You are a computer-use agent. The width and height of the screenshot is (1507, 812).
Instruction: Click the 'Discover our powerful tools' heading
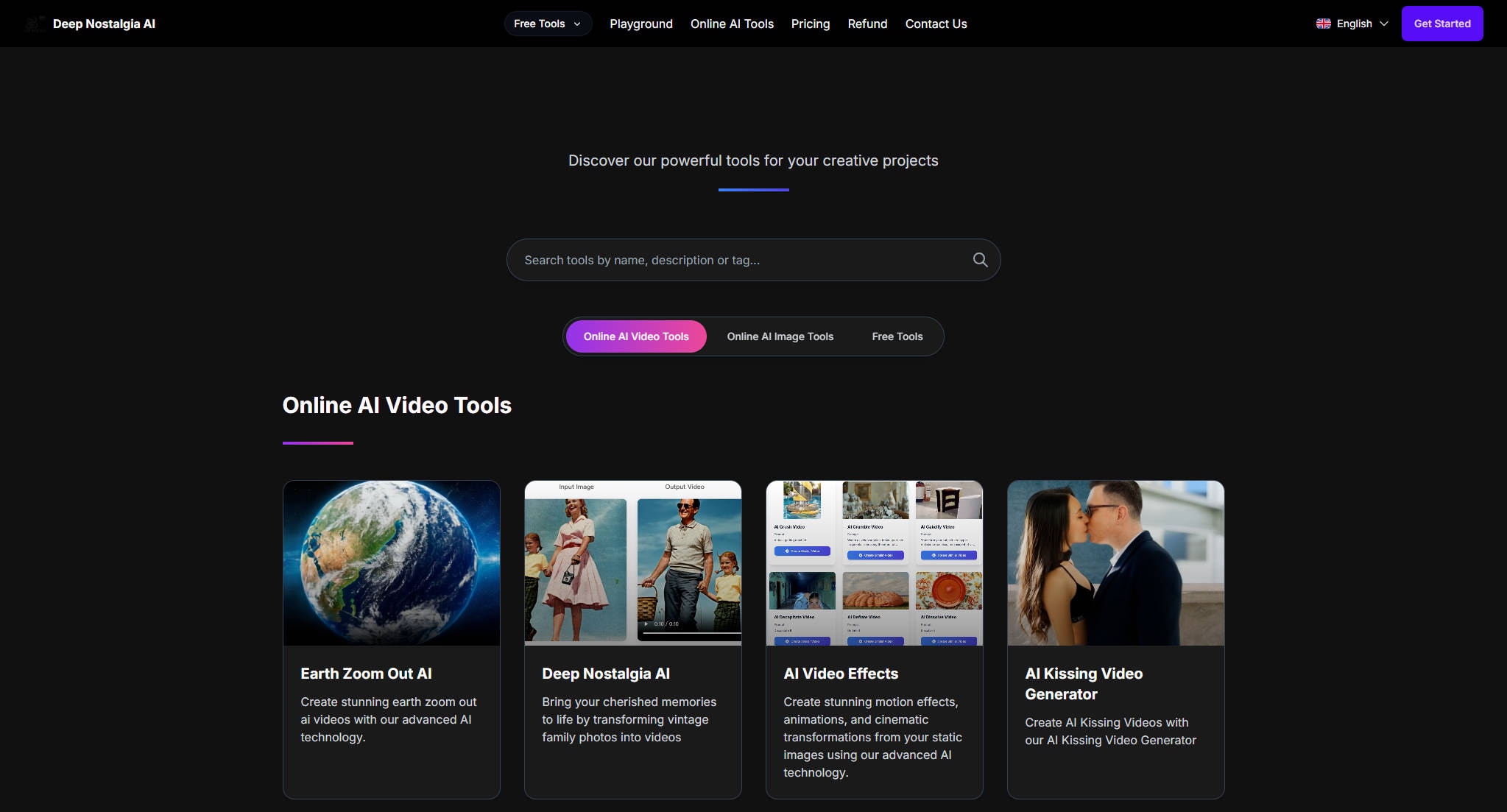tap(753, 160)
